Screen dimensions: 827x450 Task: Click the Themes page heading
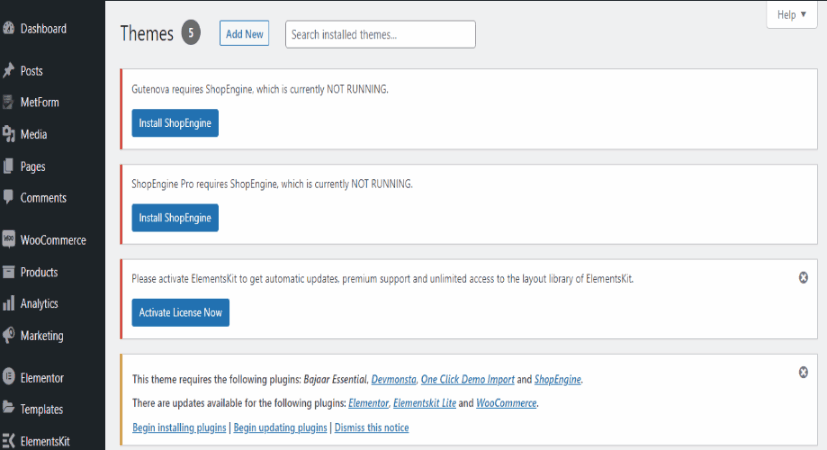pyautogui.click(x=147, y=33)
